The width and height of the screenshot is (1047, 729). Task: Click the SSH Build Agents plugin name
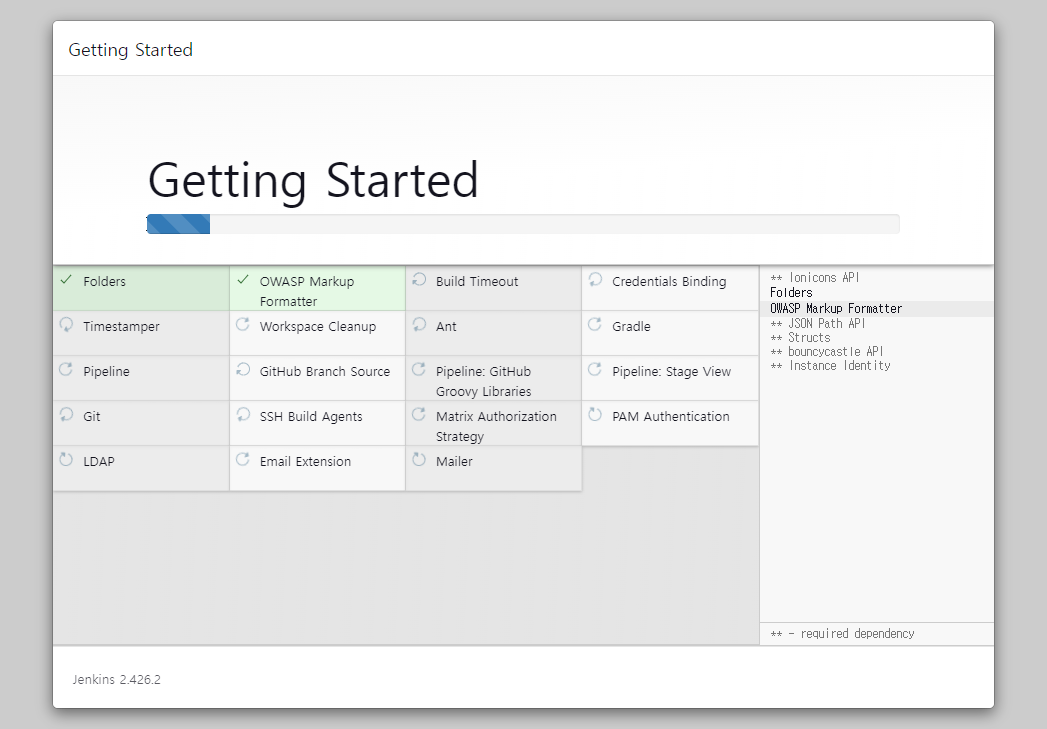point(310,417)
